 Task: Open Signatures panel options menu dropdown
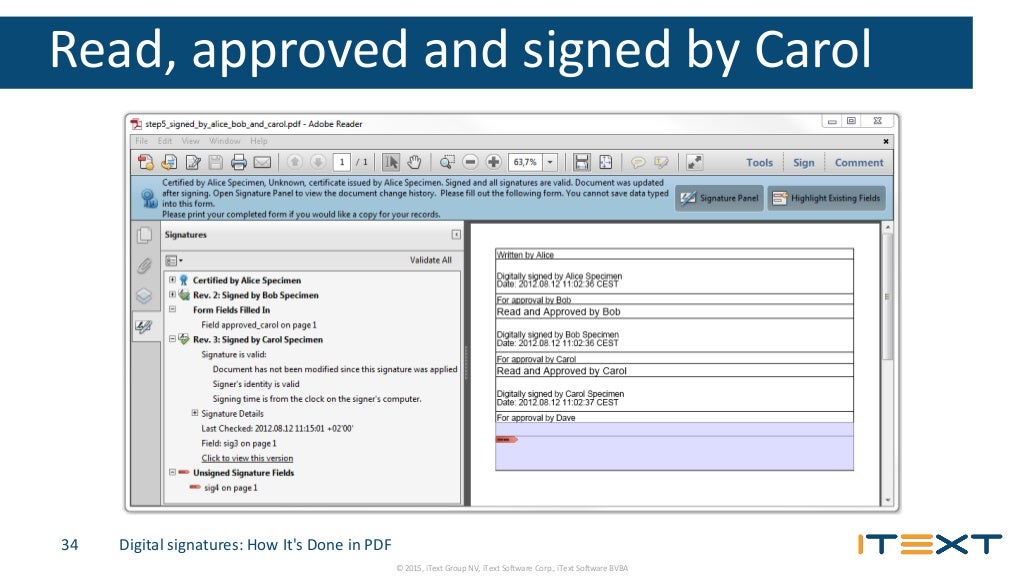coord(174,261)
